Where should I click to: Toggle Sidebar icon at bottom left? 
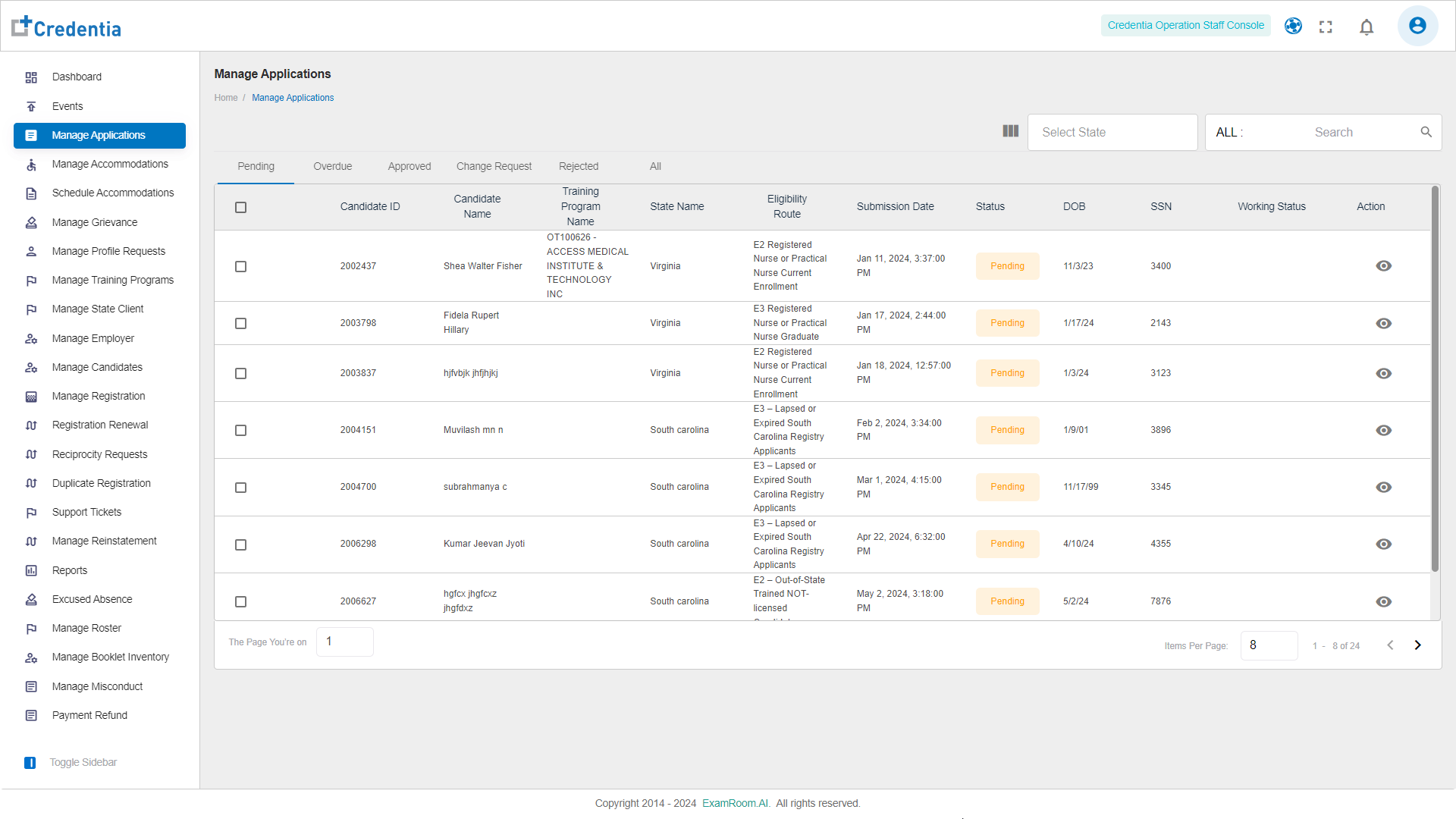pyautogui.click(x=30, y=763)
